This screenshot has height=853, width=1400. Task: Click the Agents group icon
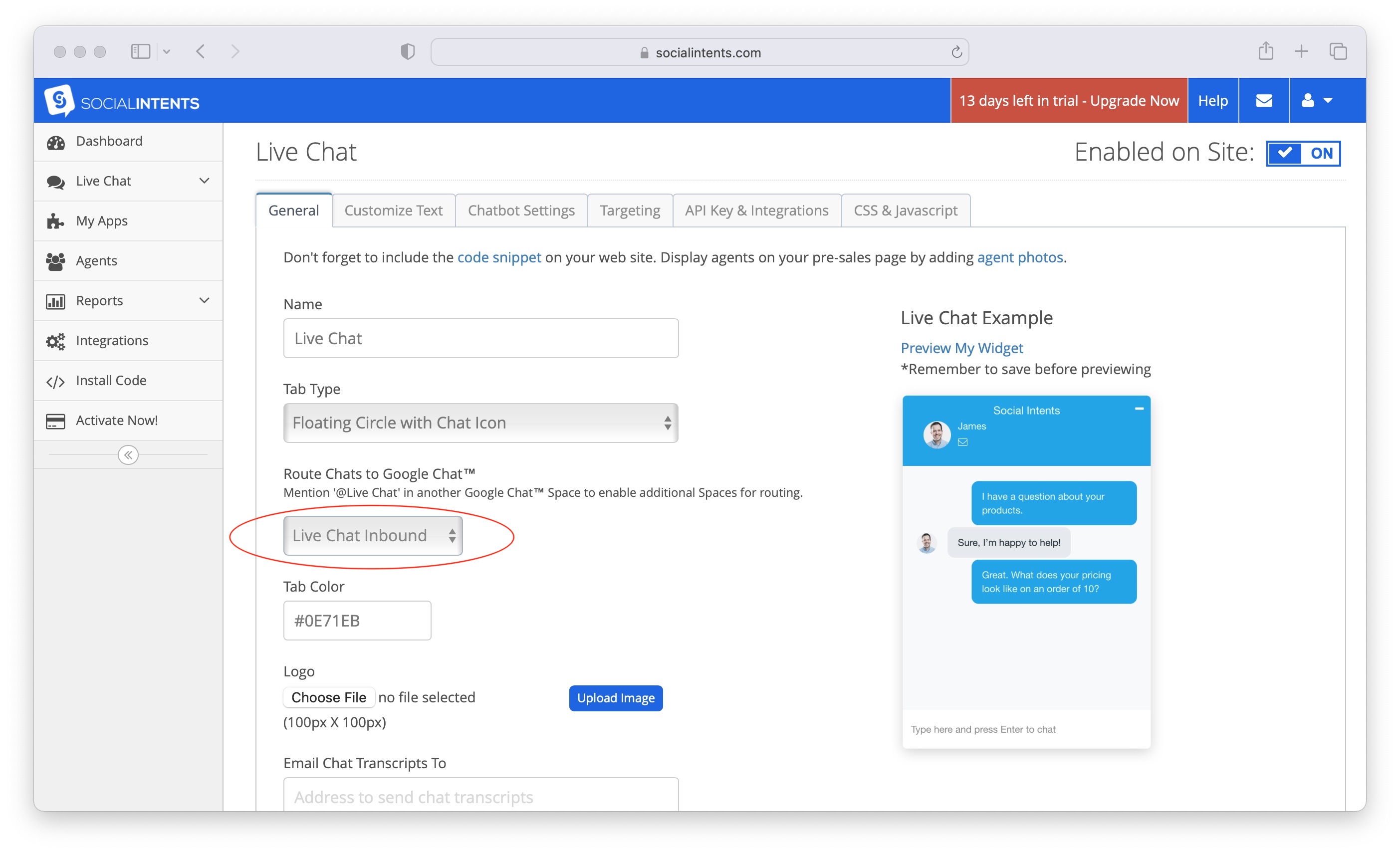click(x=55, y=261)
